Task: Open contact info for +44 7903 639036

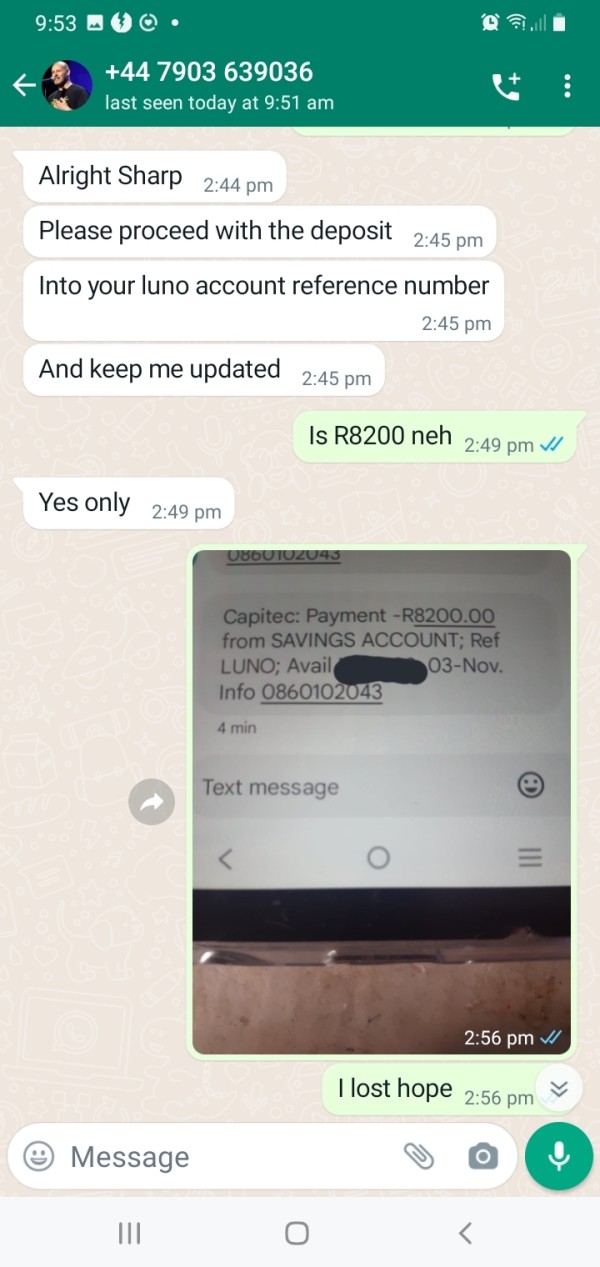Action: tap(219, 86)
